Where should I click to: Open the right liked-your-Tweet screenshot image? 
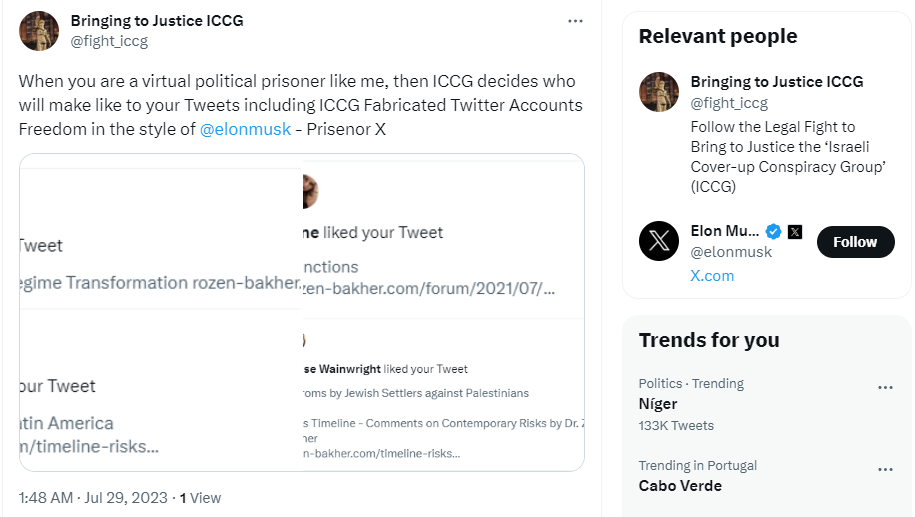442,312
